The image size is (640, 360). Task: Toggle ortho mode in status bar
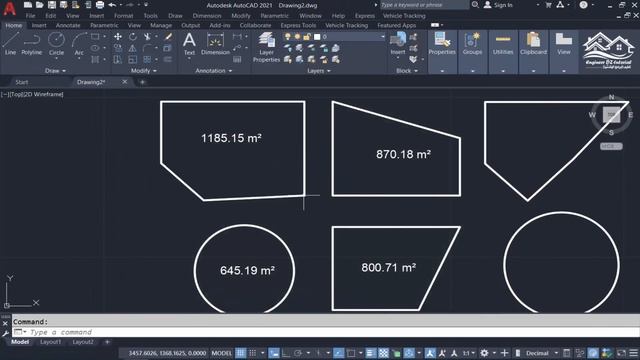(x=286, y=353)
